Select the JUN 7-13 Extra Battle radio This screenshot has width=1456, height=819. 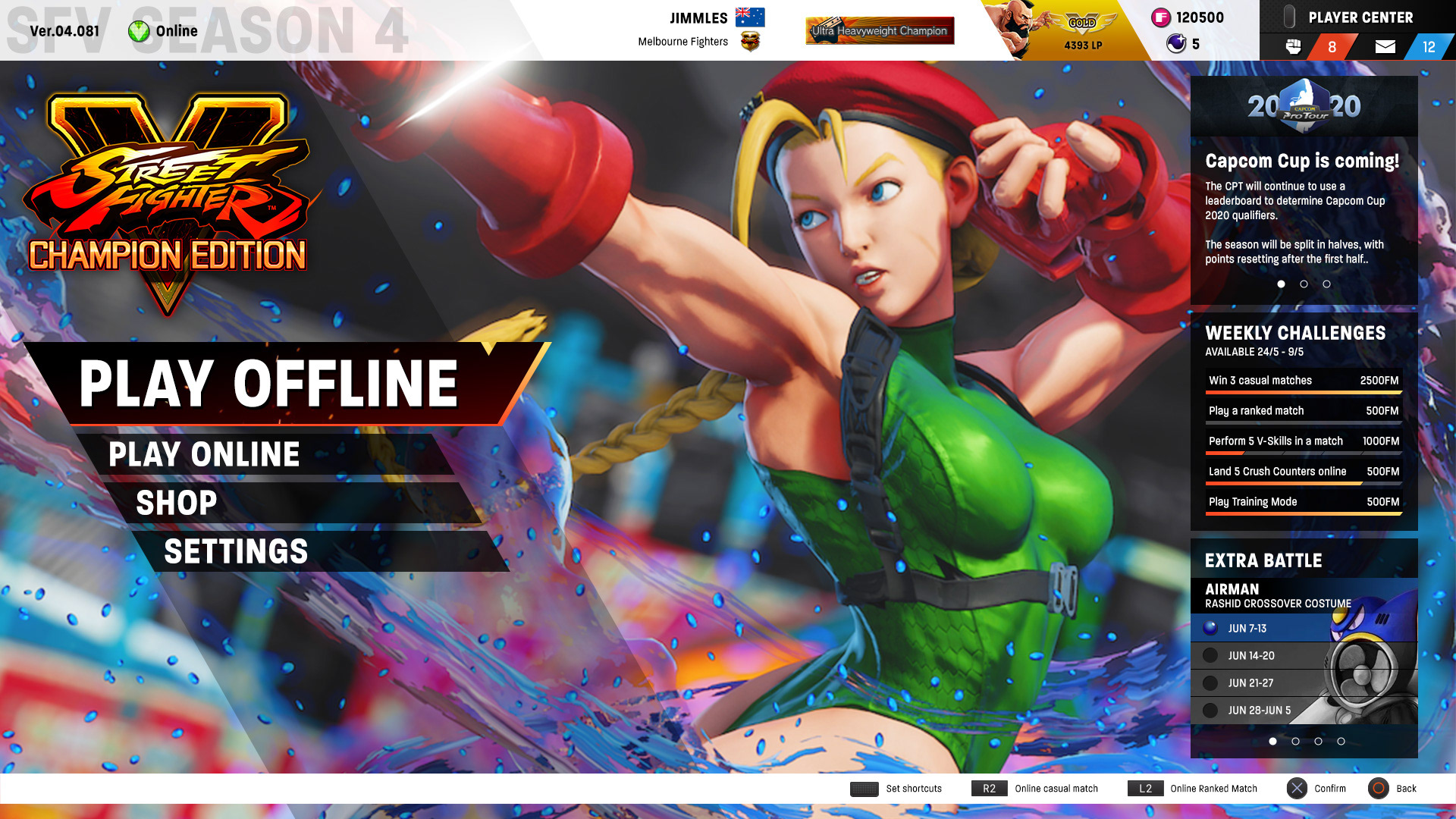click(1210, 628)
